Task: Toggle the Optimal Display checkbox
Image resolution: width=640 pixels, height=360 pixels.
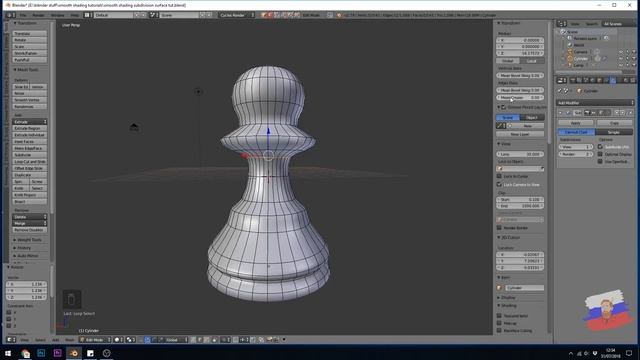Action: 600,154
